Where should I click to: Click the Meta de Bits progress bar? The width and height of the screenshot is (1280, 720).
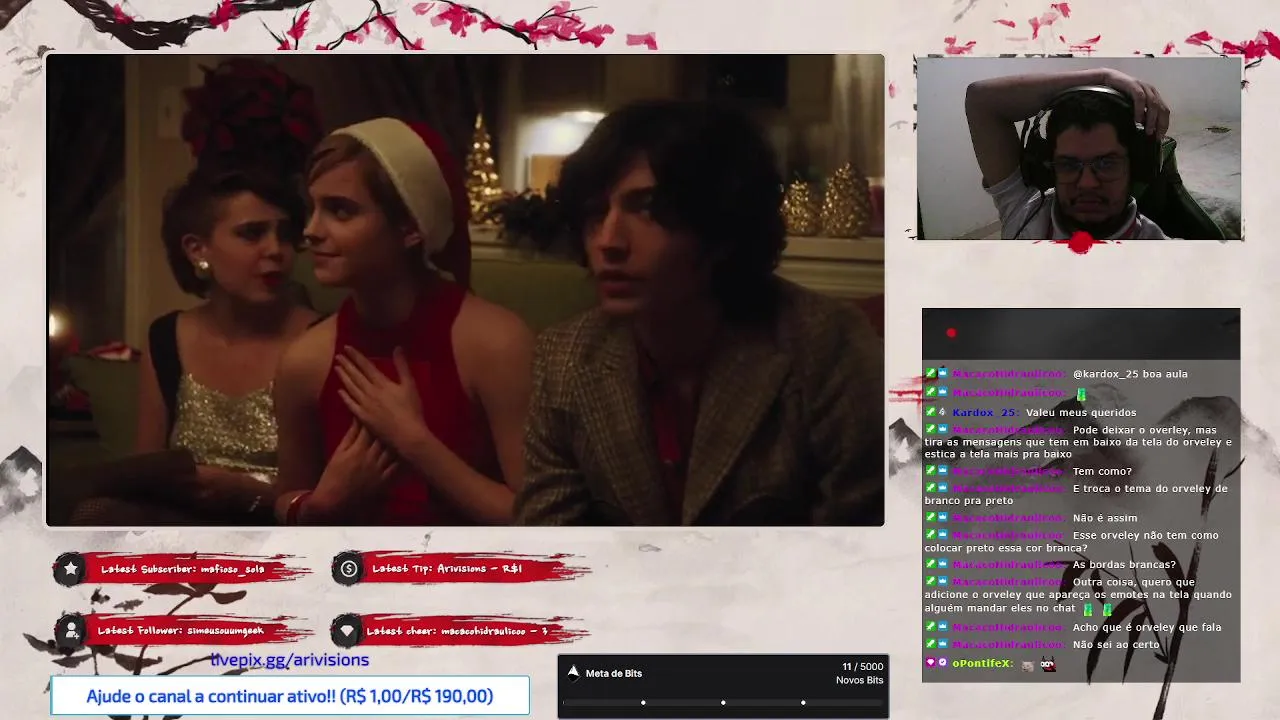[x=723, y=702]
